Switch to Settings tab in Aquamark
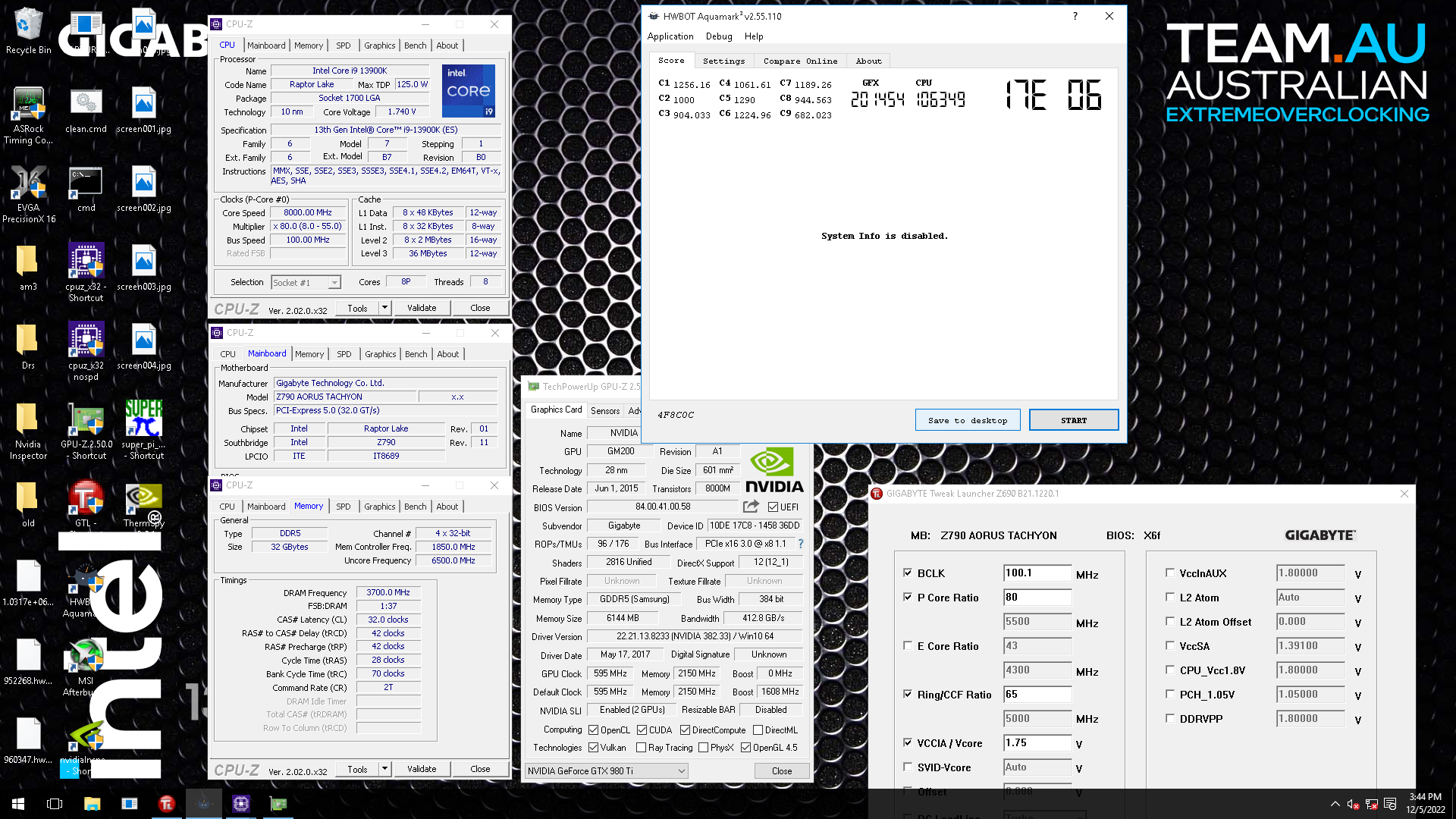 (723, 61)
